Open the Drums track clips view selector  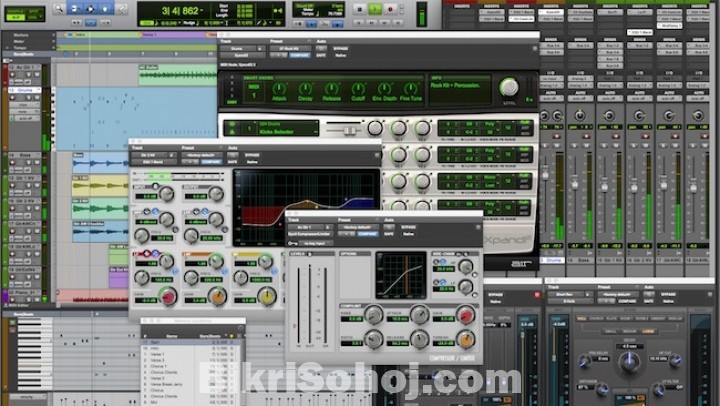click(22, 105)
